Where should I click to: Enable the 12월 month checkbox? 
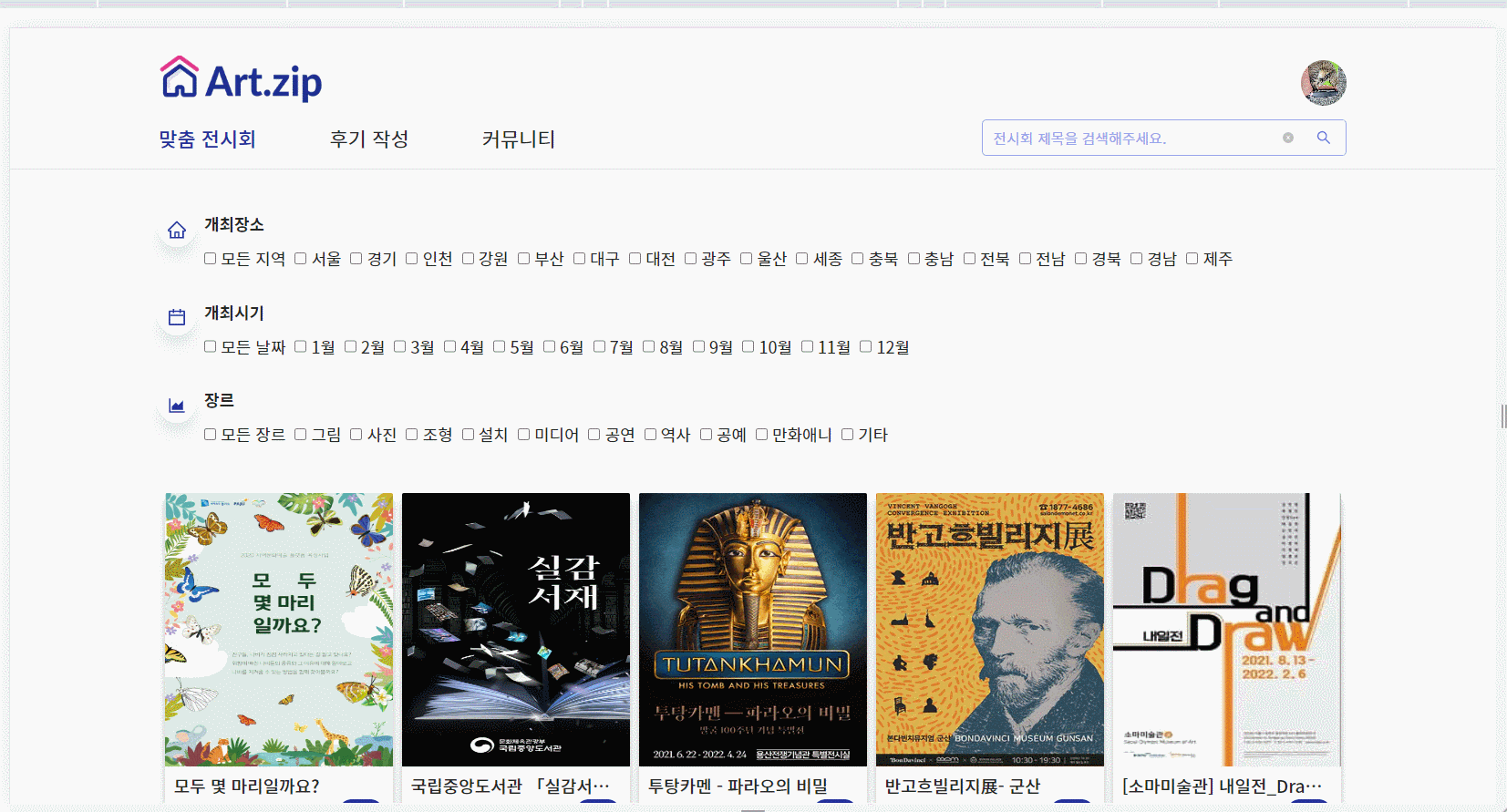point(866,346)
